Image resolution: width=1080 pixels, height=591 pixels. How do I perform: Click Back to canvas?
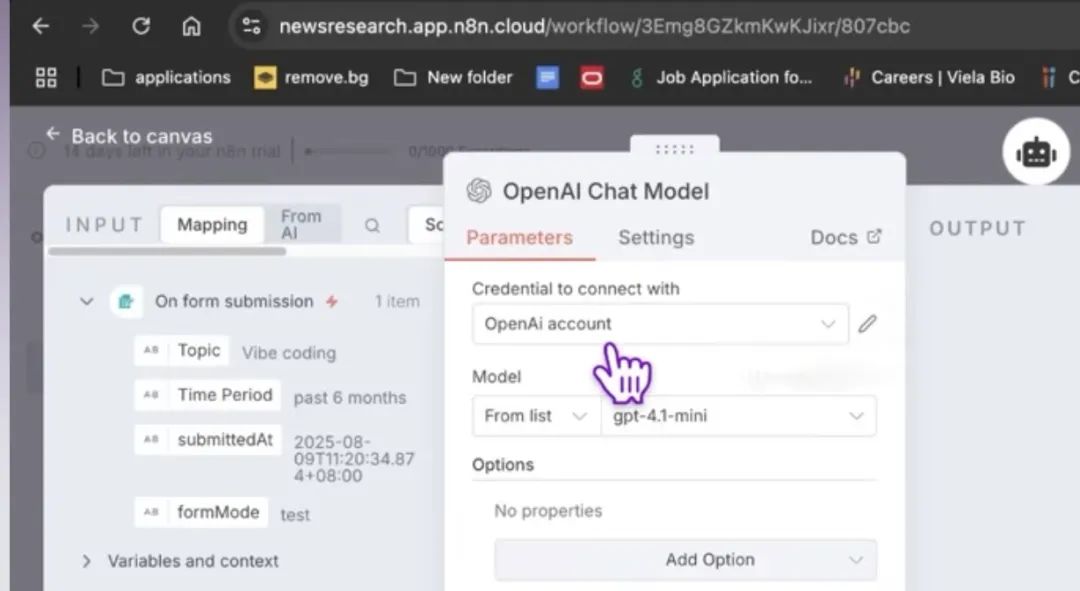129,136
